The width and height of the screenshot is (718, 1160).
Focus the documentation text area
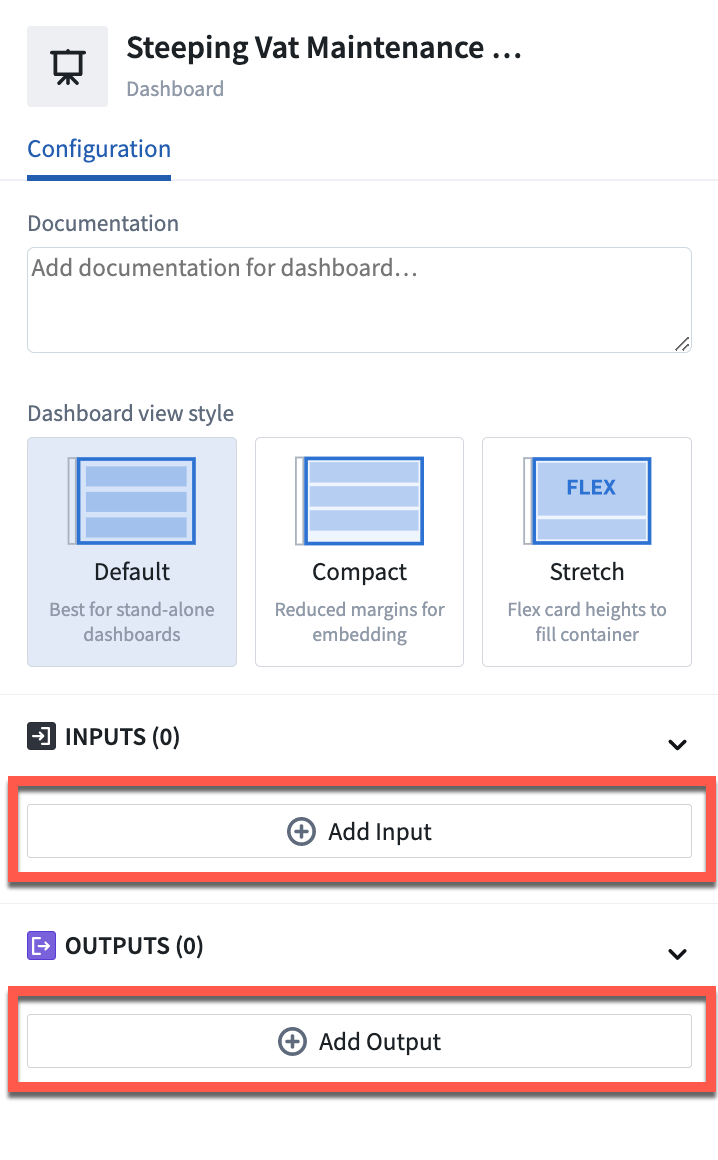click(x=359, y=300)
